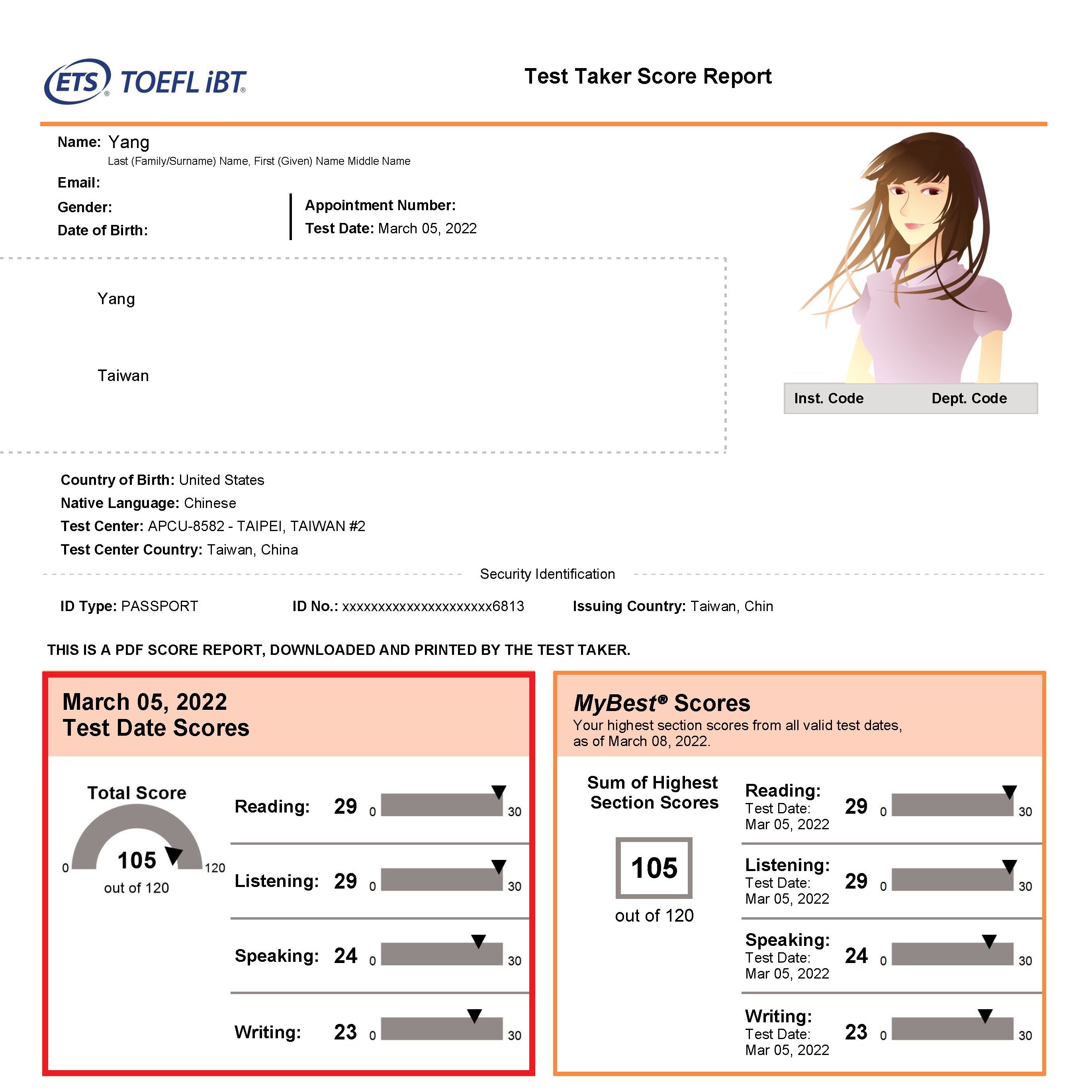Click the Test Center APCU-8582 line
Viewport: 1092px width, 1092px height.
click(213, 526)
